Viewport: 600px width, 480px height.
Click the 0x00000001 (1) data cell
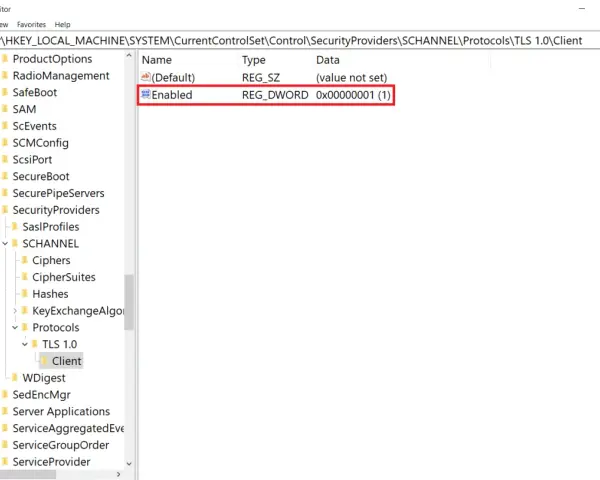353,95
